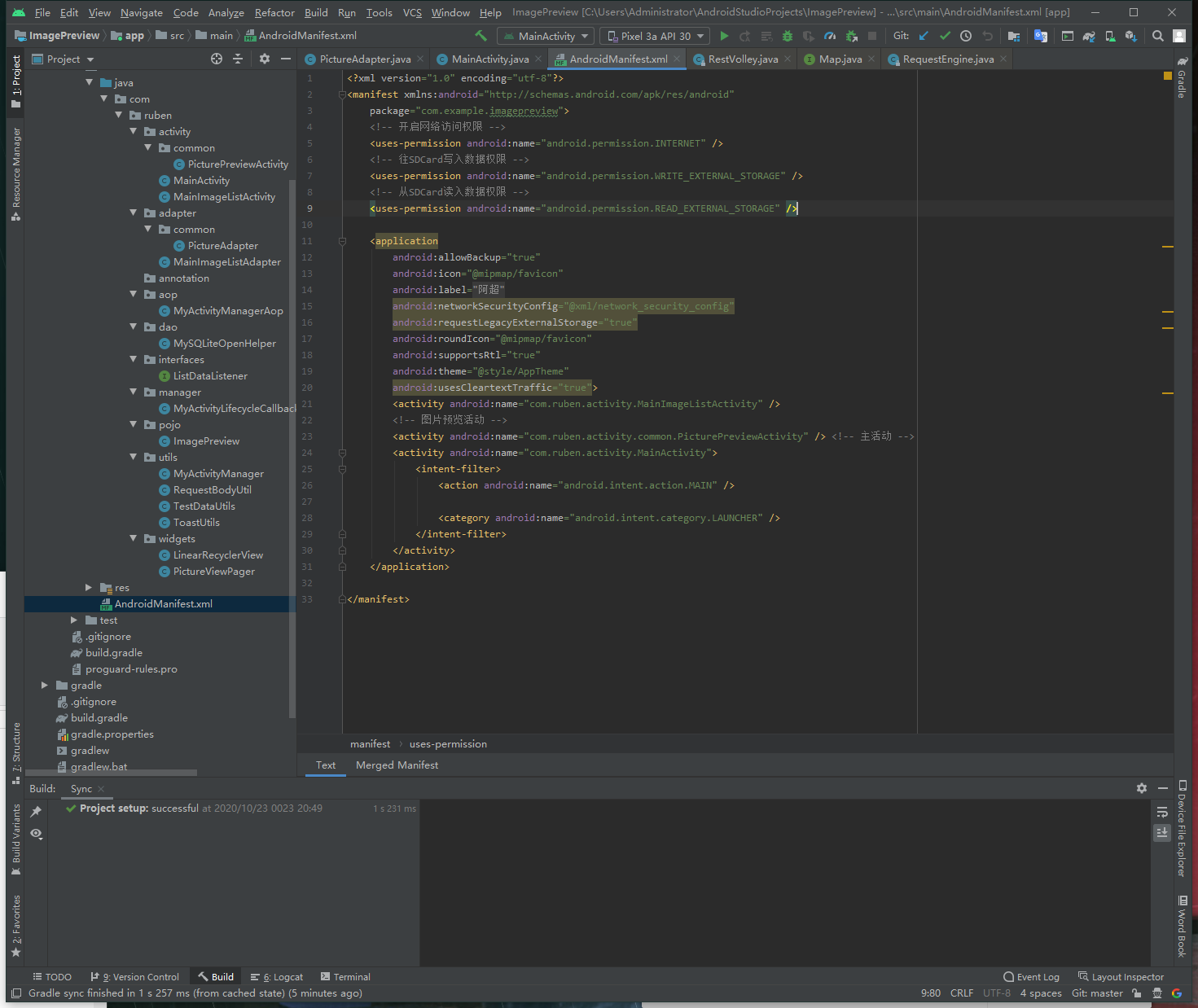1198x1008 pixels.
Task: Run the app with green play button
Action: tap(724, 36)
